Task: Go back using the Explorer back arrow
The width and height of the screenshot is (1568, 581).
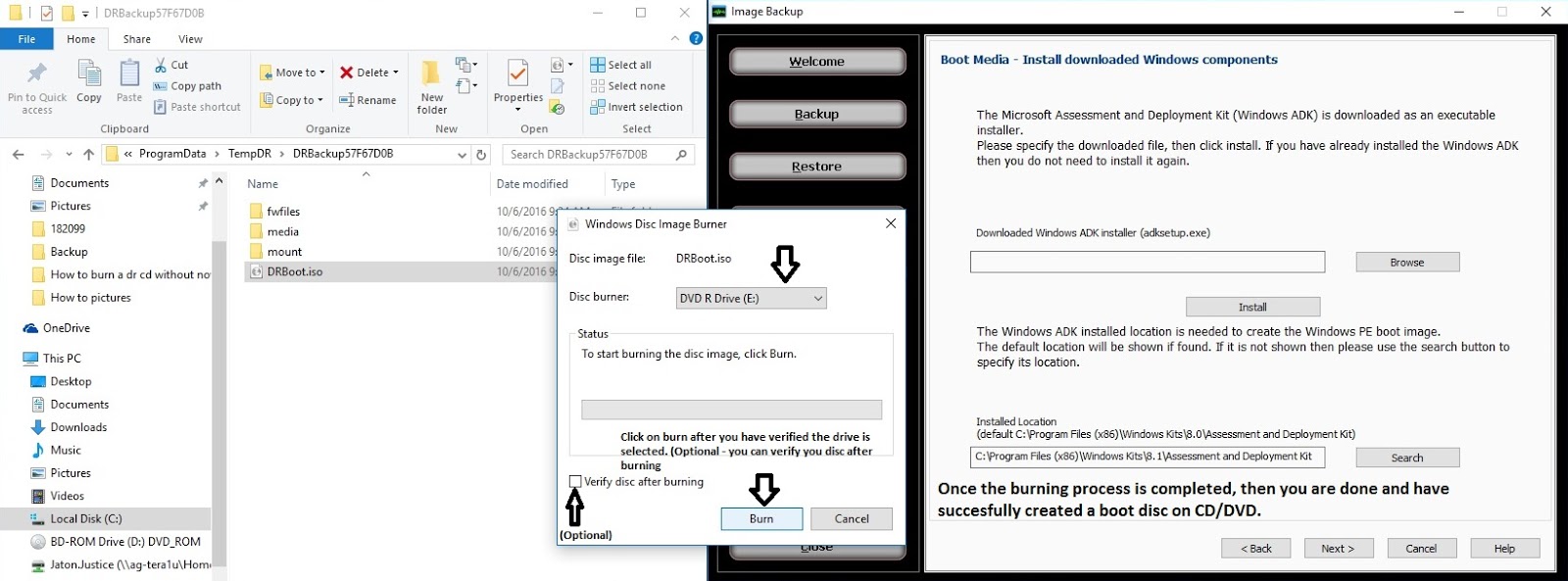Action: point(19,155)
